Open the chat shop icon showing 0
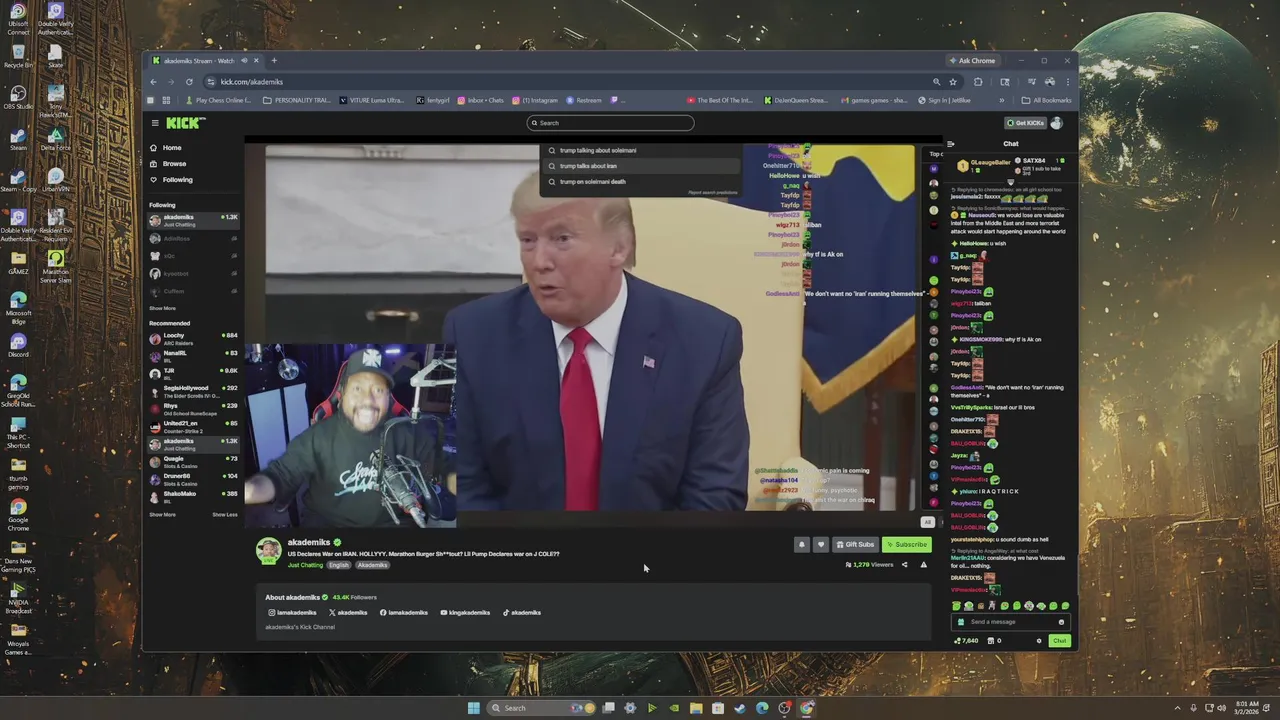 point(994,641)
